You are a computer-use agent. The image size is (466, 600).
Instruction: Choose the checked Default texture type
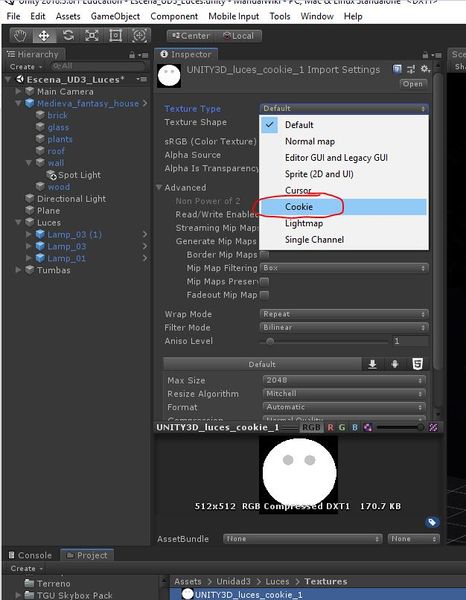(x=344, y=125)
